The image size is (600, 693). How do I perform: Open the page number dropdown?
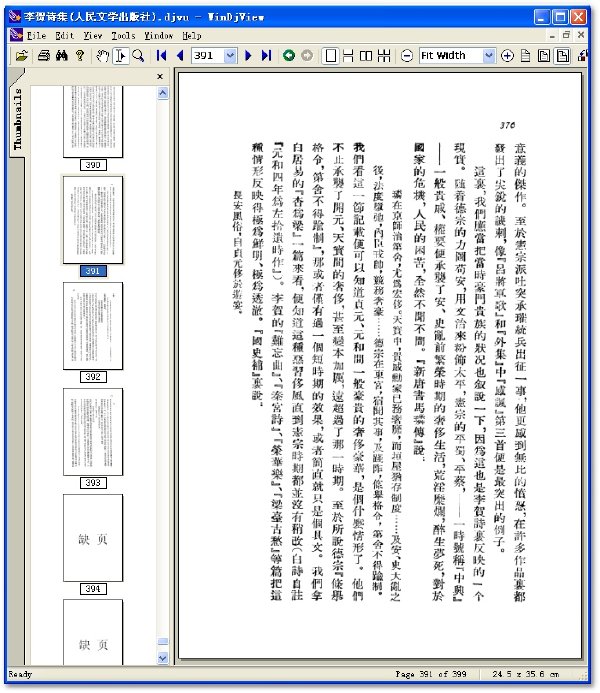tap(230, 56)
